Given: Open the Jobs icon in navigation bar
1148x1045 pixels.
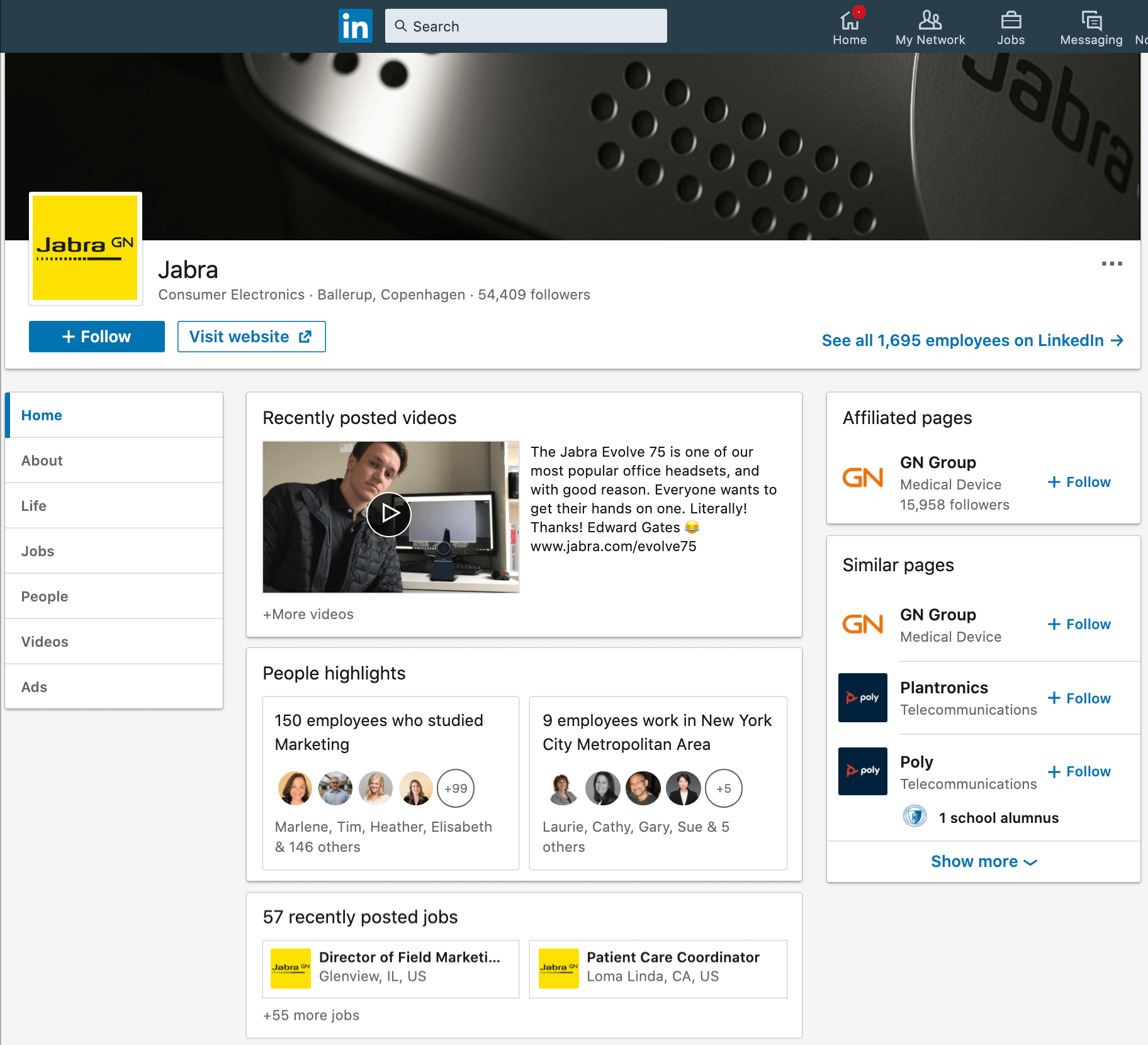Looking at the screenshot, I should [1010, 25].
